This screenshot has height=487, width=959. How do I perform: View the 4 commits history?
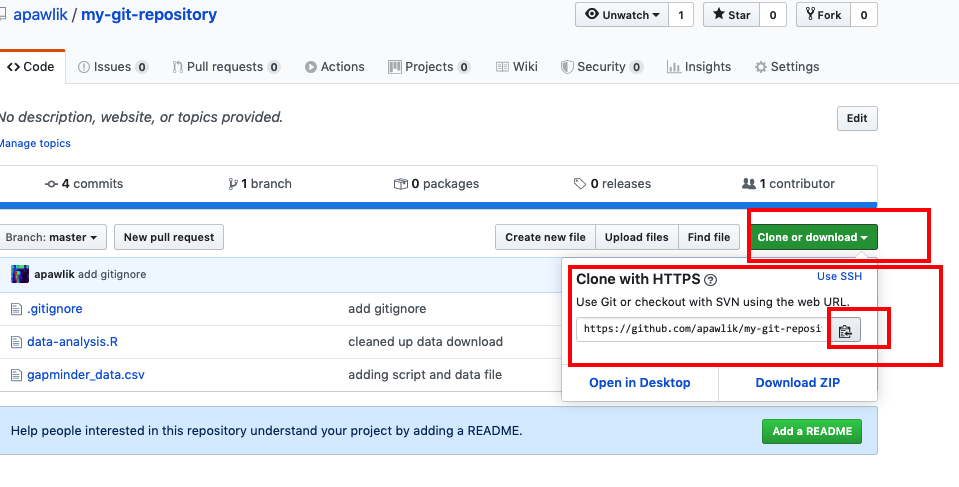point(84,184)
